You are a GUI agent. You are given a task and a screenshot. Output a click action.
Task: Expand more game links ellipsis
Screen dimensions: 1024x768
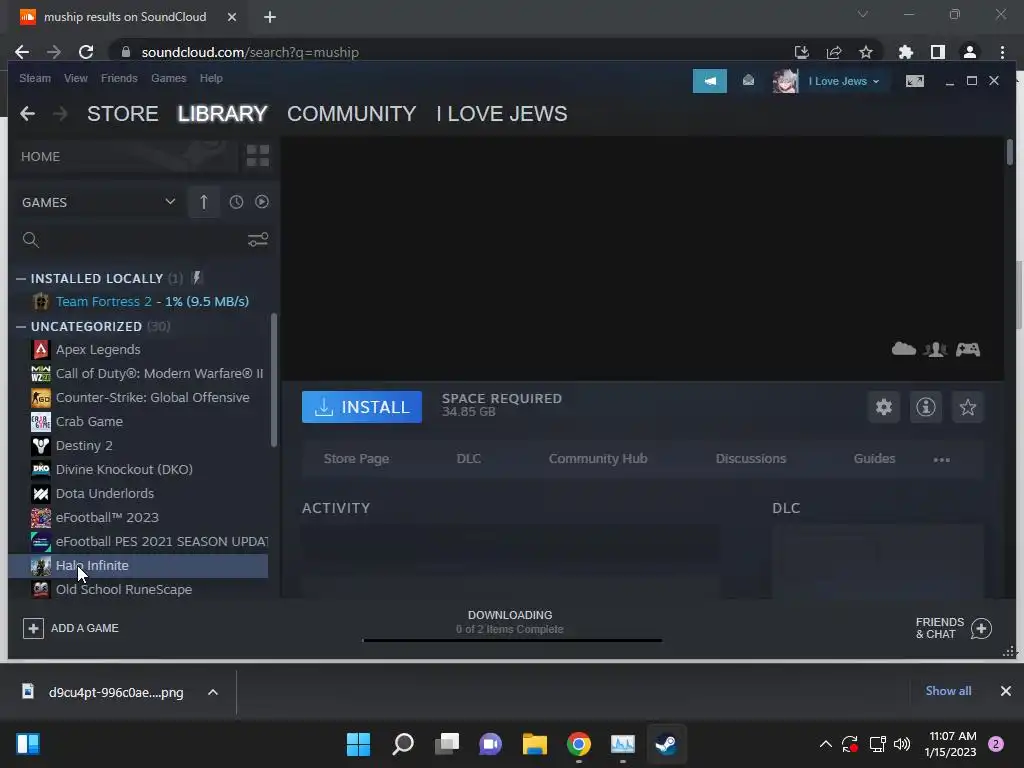[x=941, y=459]
